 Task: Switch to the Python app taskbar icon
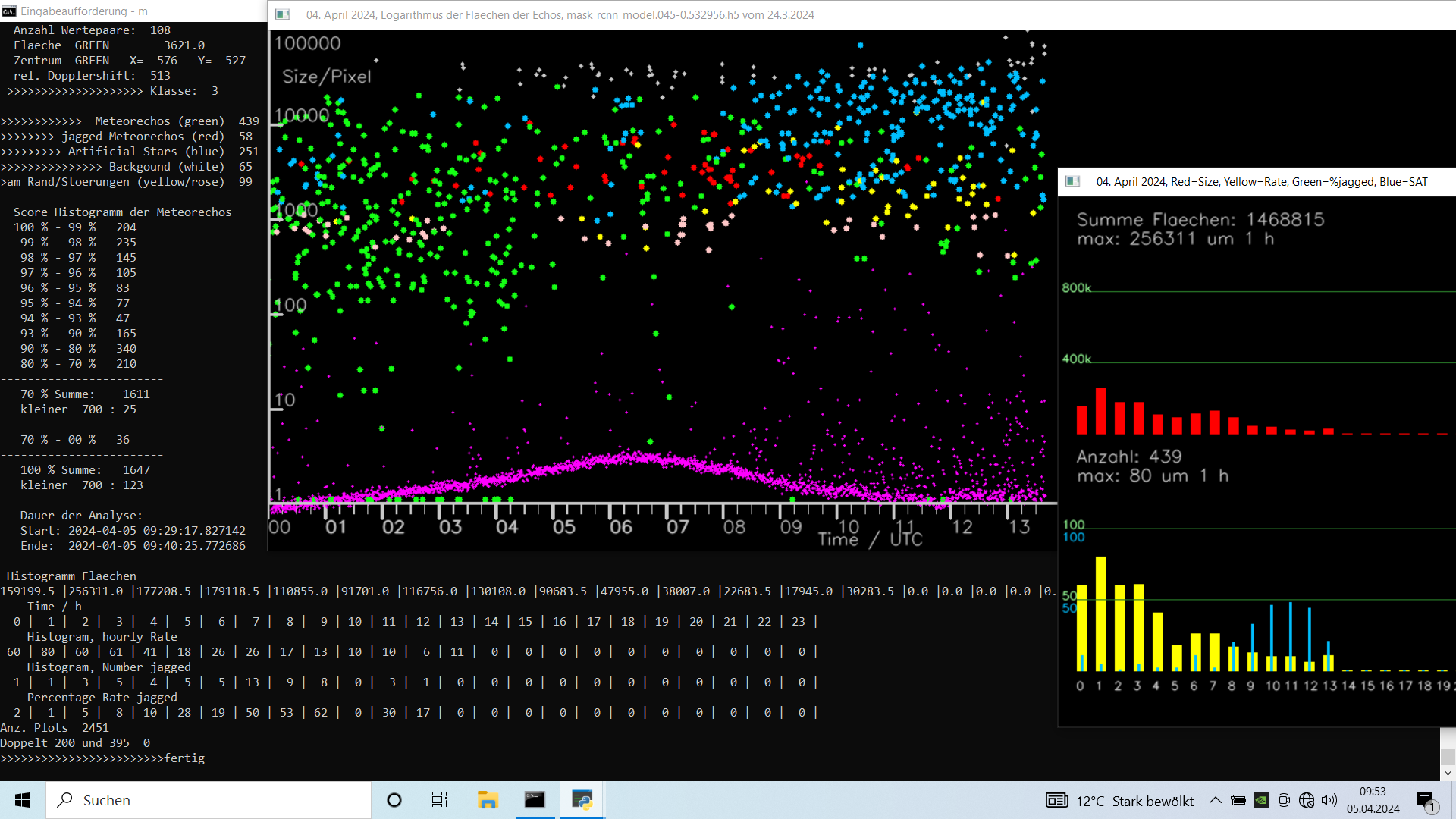tap(582, 800)
